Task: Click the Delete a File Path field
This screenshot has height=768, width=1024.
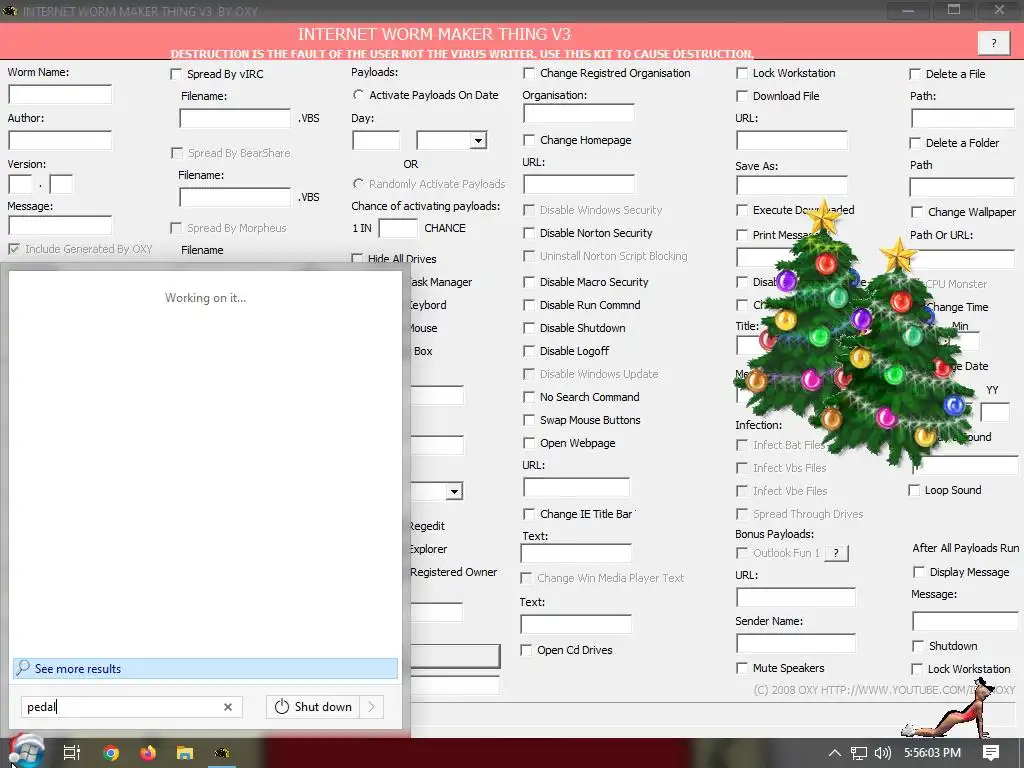Action: (963, 118)
